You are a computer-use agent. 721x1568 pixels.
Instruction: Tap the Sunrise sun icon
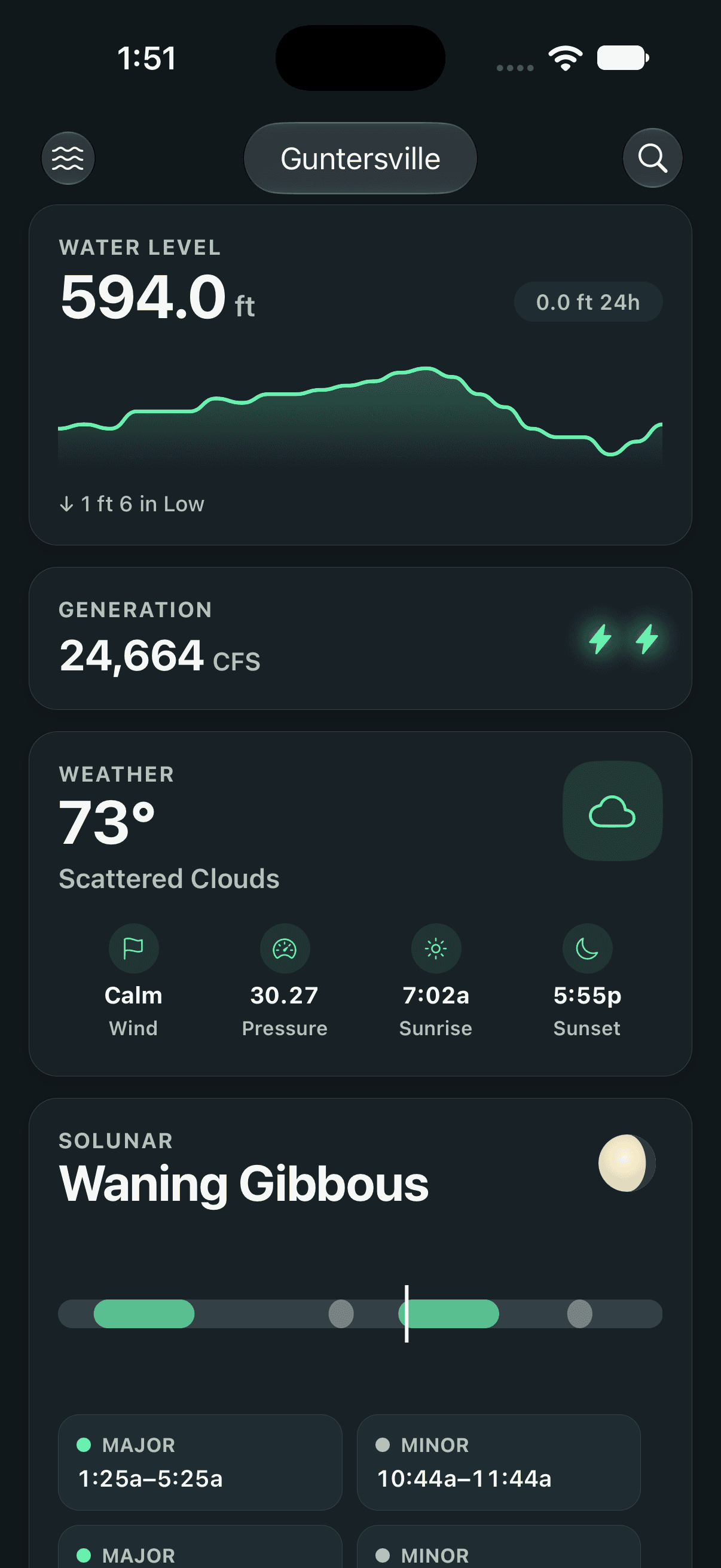click(x=436, y=948)
